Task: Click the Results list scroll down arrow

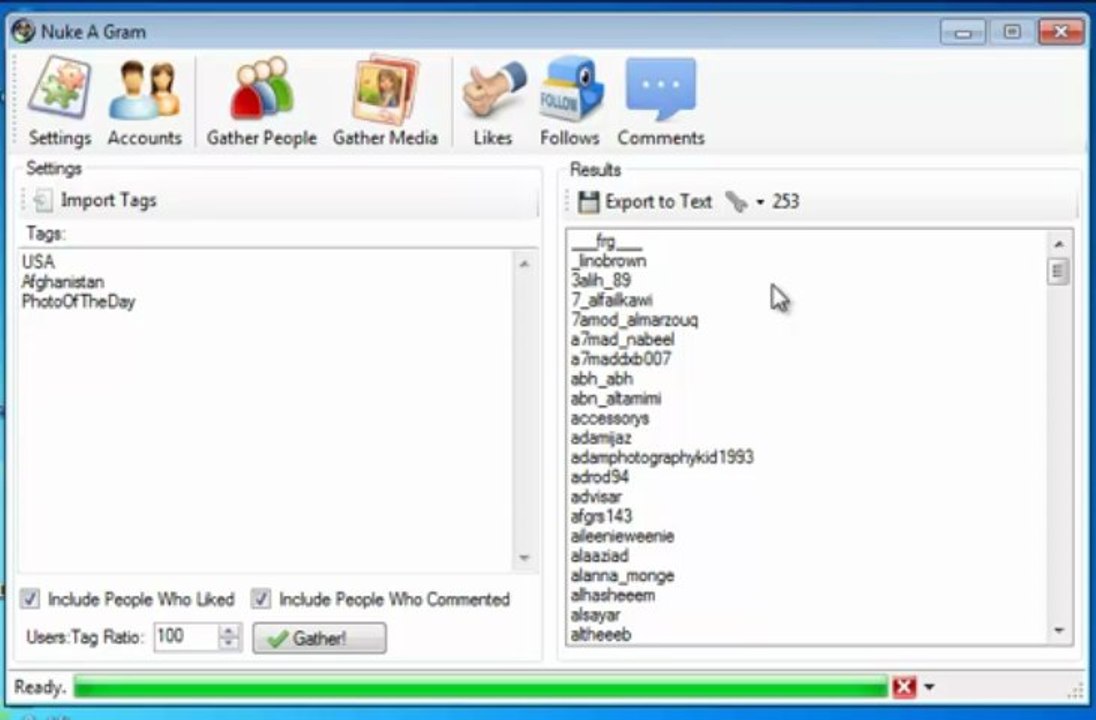Action: [1059, 631]
